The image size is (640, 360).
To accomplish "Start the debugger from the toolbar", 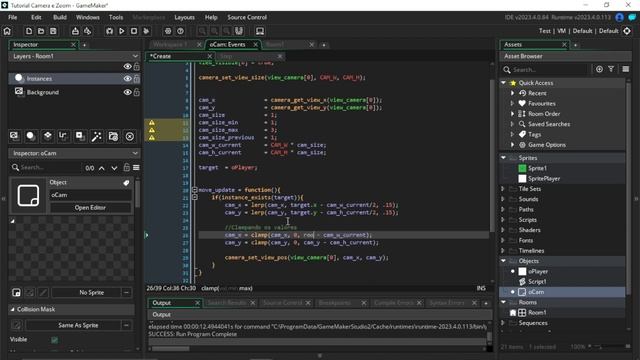I will point(109,31).
